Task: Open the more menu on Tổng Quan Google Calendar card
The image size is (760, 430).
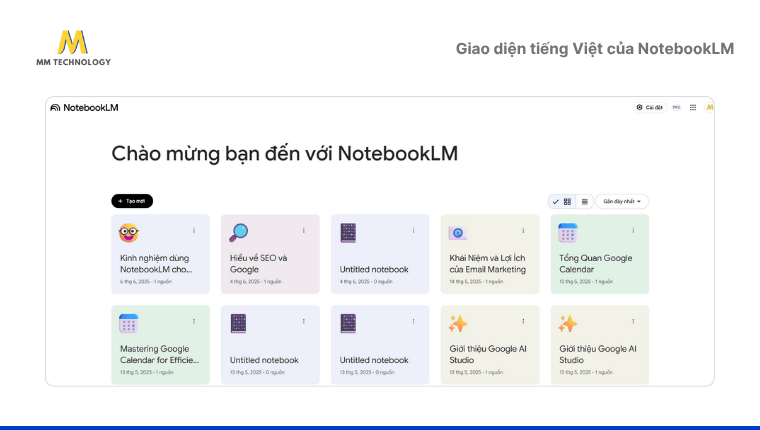Action: [633, 231]
